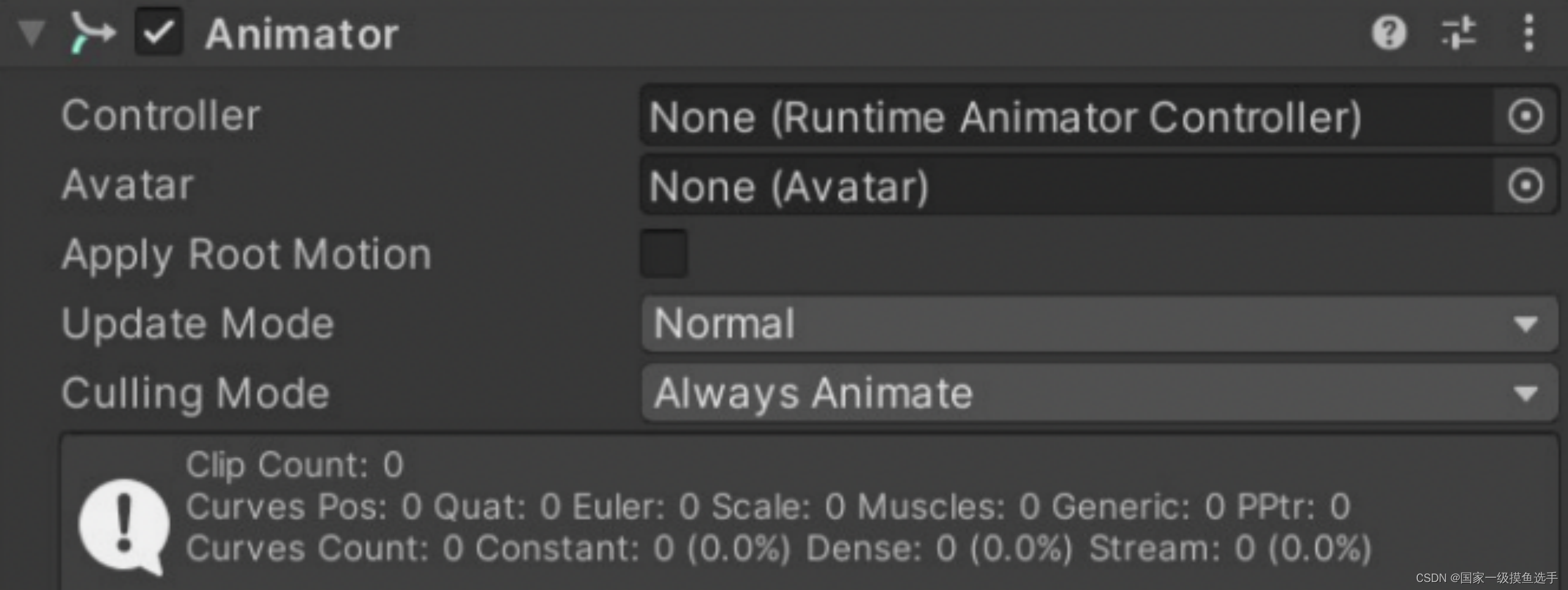The height and width of the screenshot is (590, 1568).
Task: Open the Culling Mode dropdown
Action: coord(1099,393)
